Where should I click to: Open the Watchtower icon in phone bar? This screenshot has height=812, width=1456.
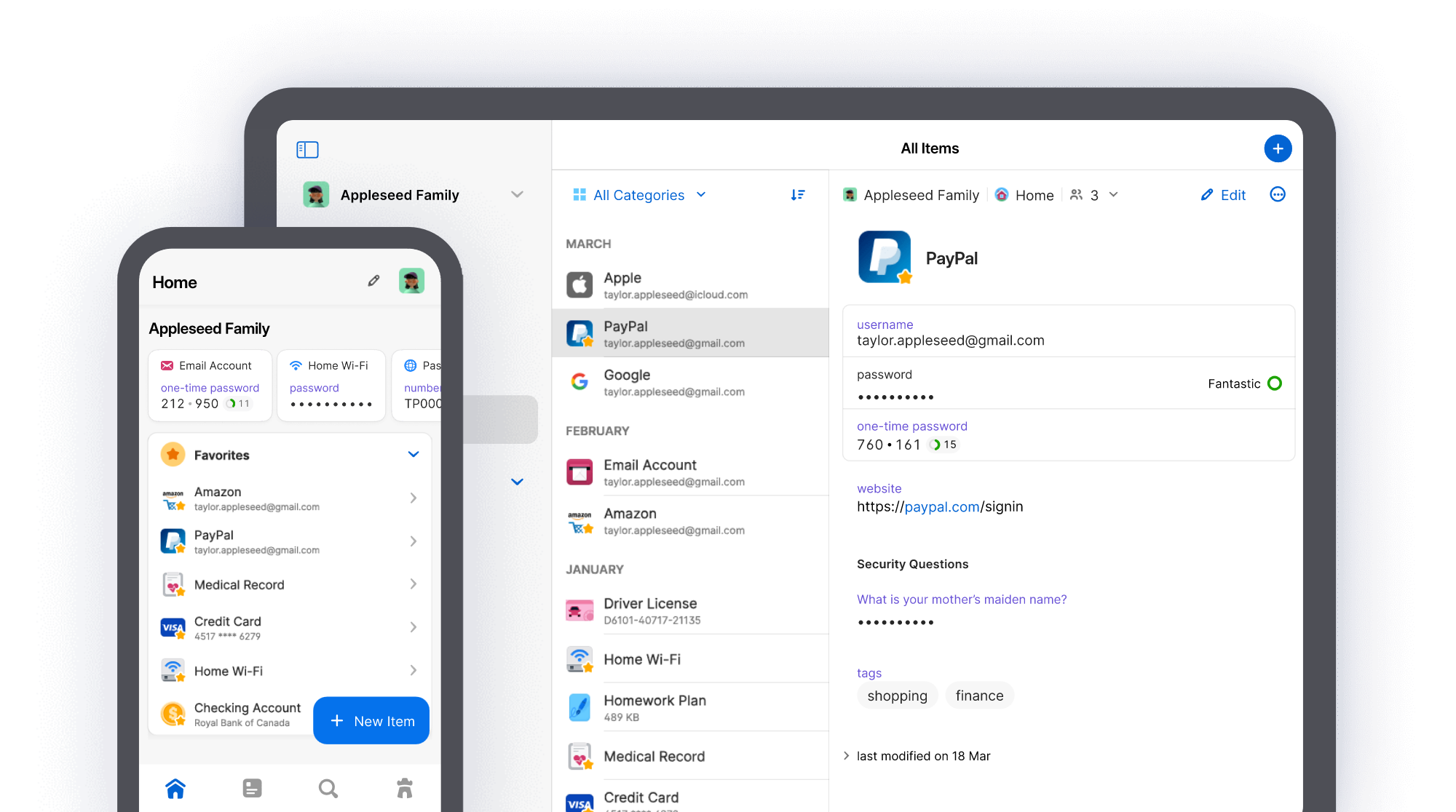pos(405,788)
